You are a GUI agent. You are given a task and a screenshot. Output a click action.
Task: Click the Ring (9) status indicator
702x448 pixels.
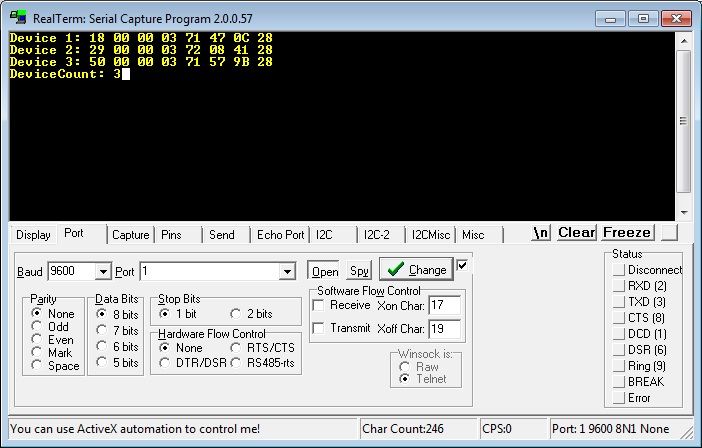click(x=619, y=366)
